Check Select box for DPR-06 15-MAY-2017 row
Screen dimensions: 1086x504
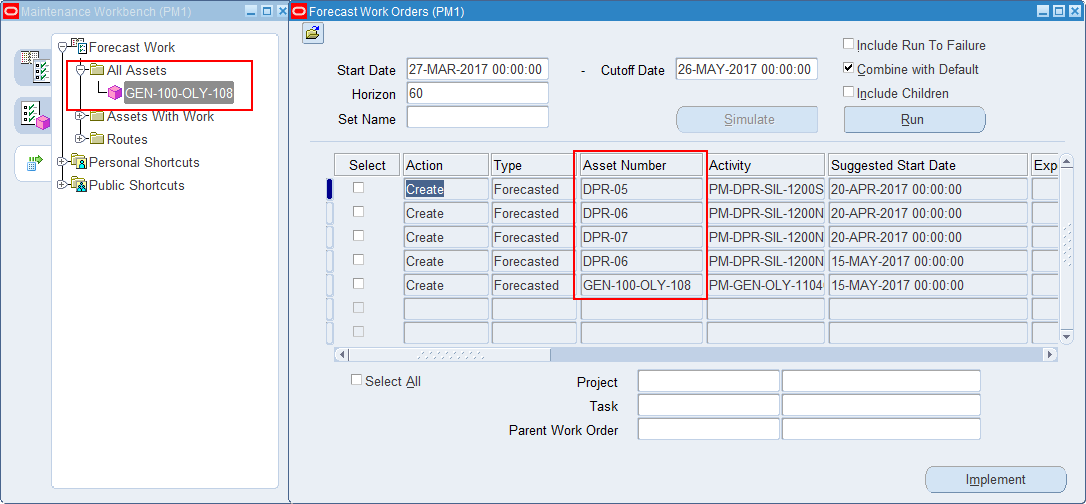(x=359, y=260)
